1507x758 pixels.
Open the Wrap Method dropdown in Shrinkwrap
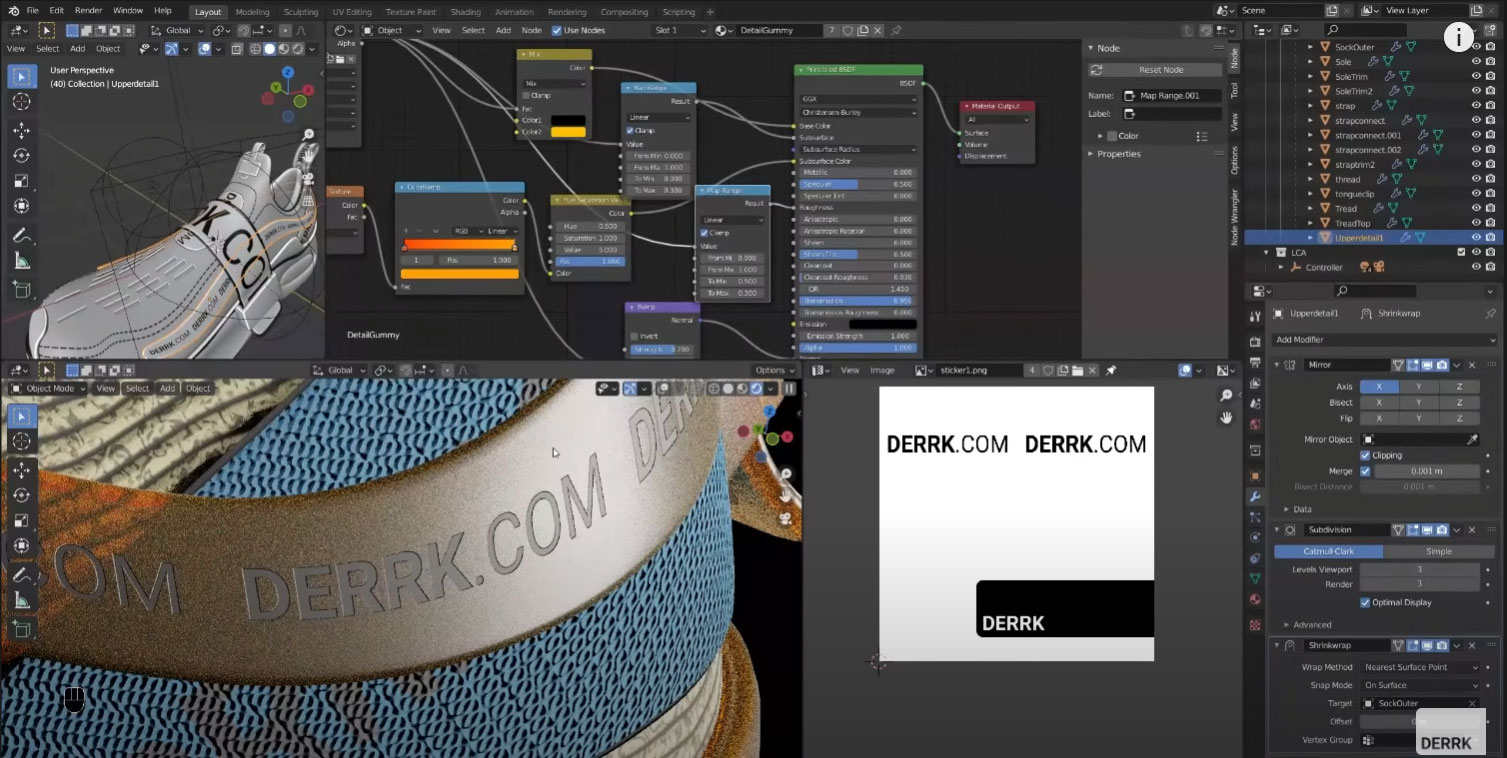1420,667
